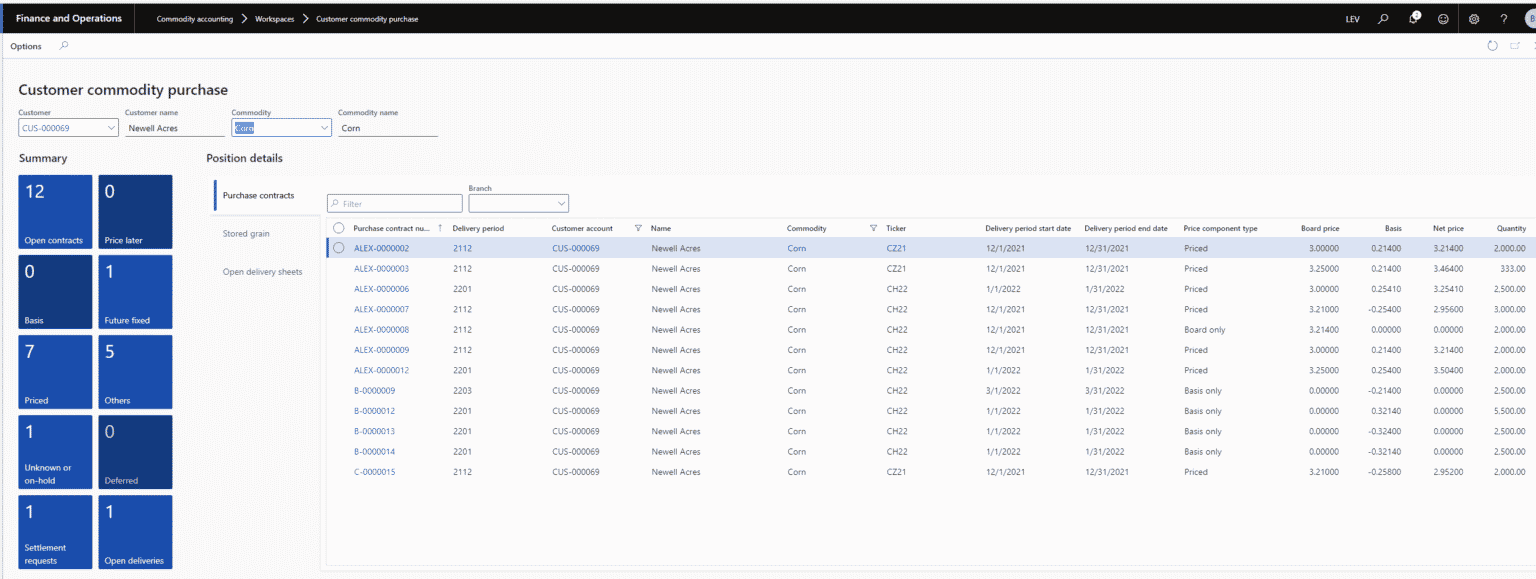Select the radio button in grid header
This screenshot has width=1536, height=579.
click(337, 228)
